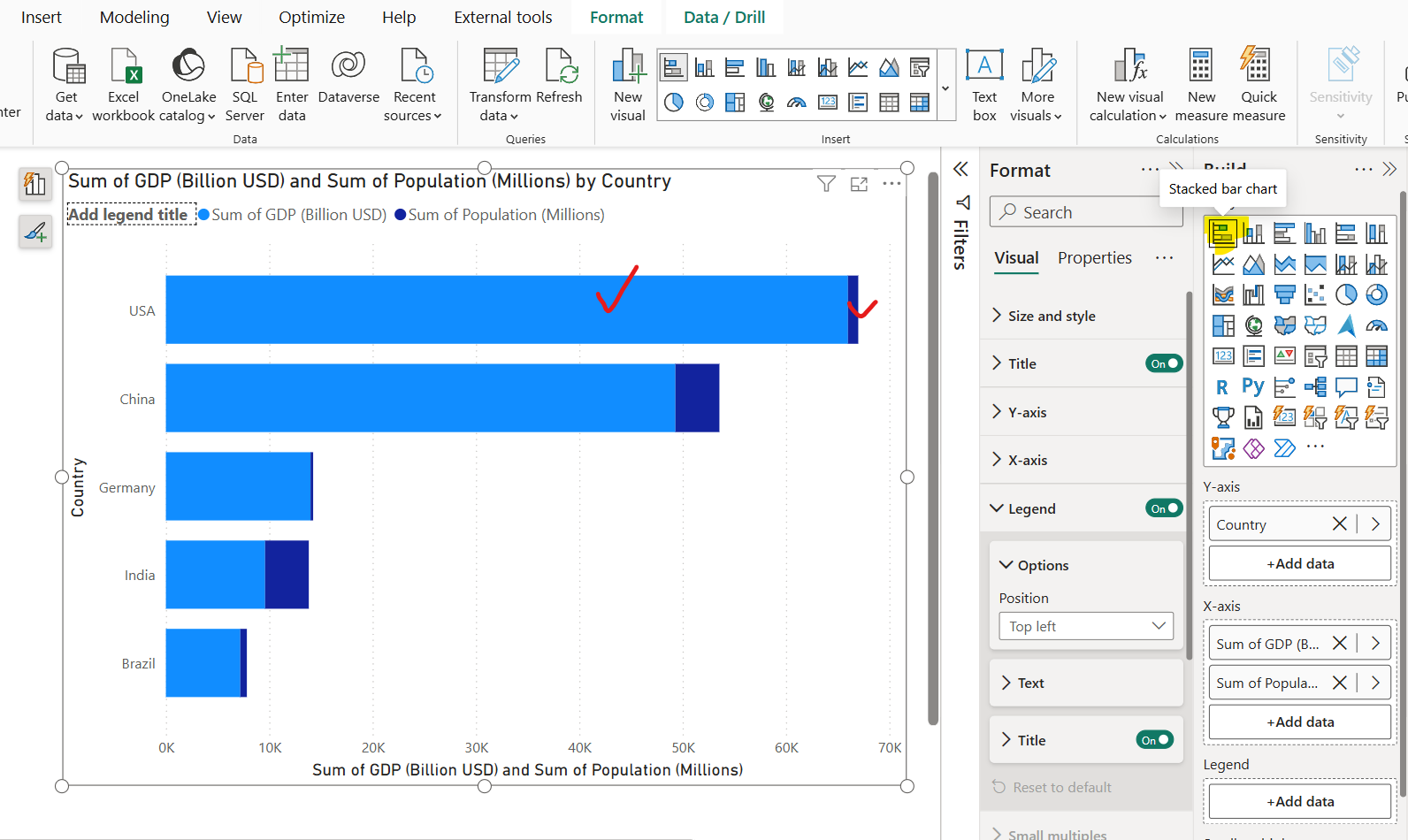Click the filter icon on the chart

(826, 184)
